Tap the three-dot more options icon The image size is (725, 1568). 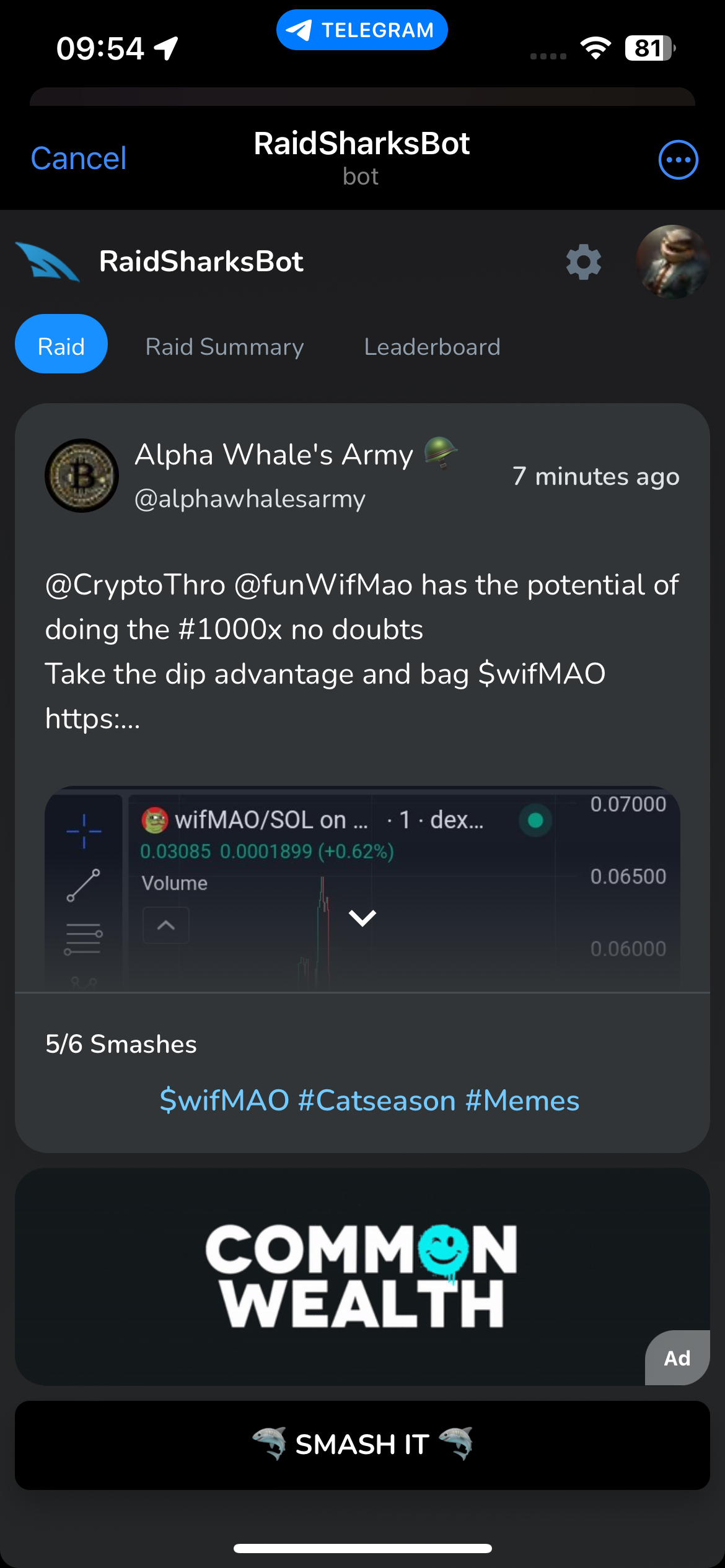(678, 160)
